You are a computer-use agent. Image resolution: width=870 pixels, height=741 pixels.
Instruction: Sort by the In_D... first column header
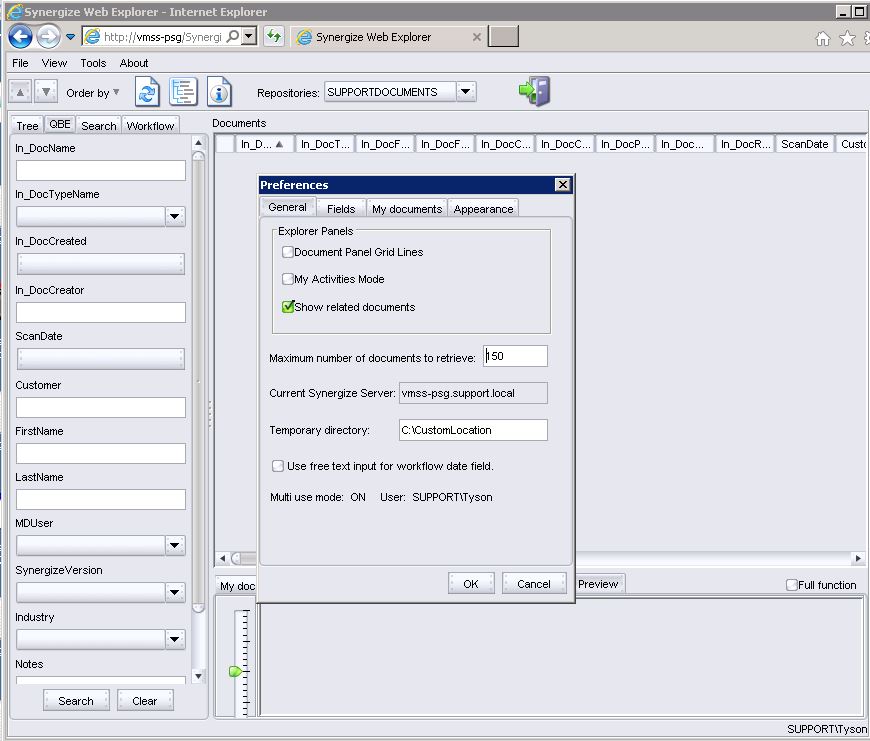point(262,144)
